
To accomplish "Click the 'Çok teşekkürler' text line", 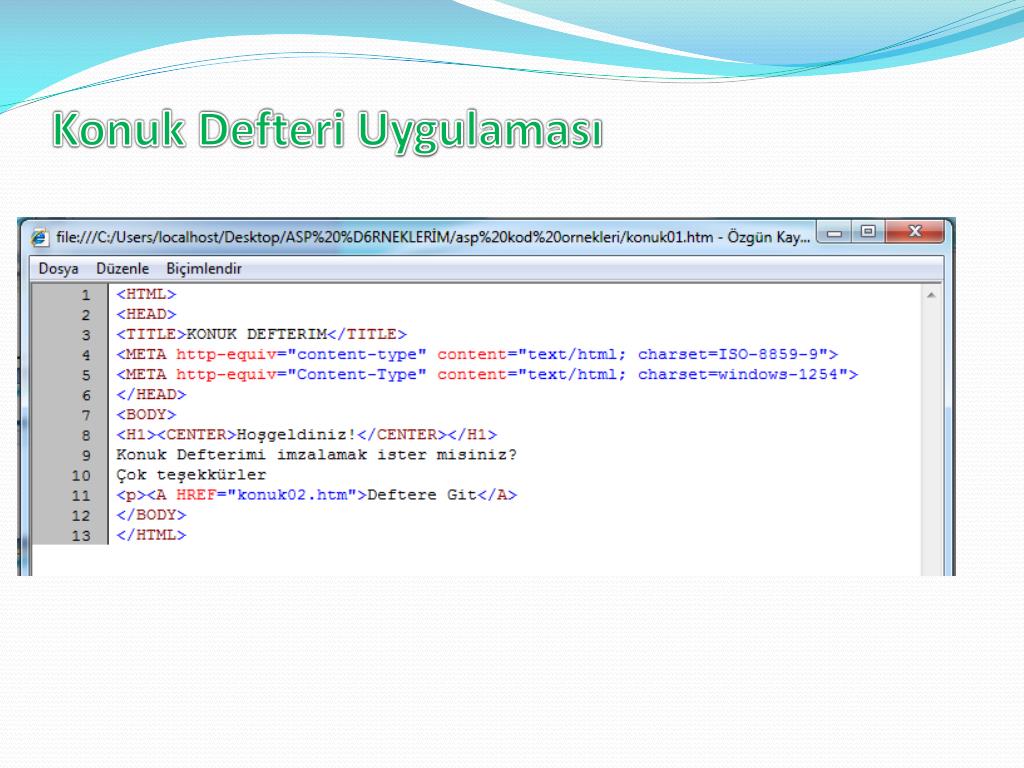I will click(191, 475).
